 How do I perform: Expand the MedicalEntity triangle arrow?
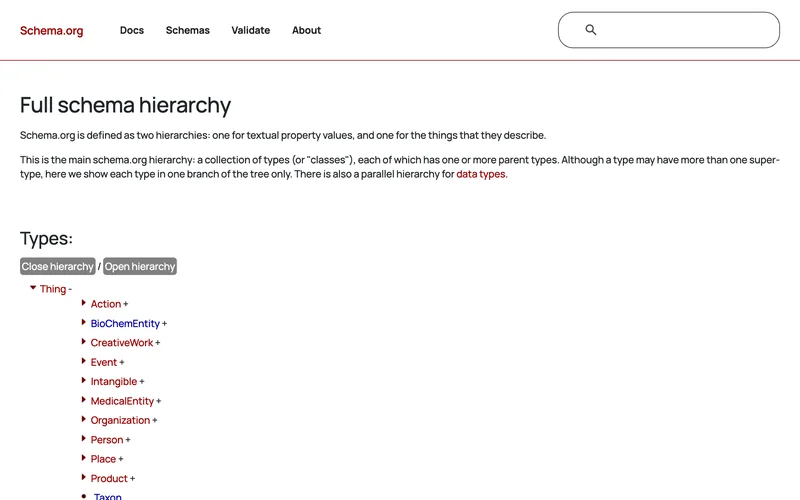point(84,399)
